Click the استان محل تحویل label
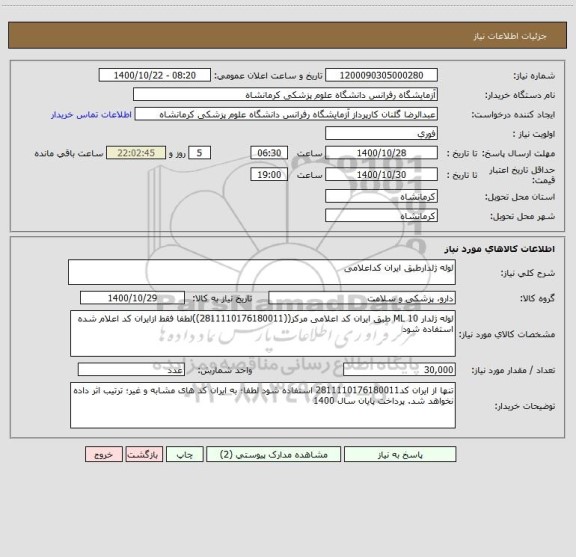Screen dimensions: 576x557 coord(520,197)
